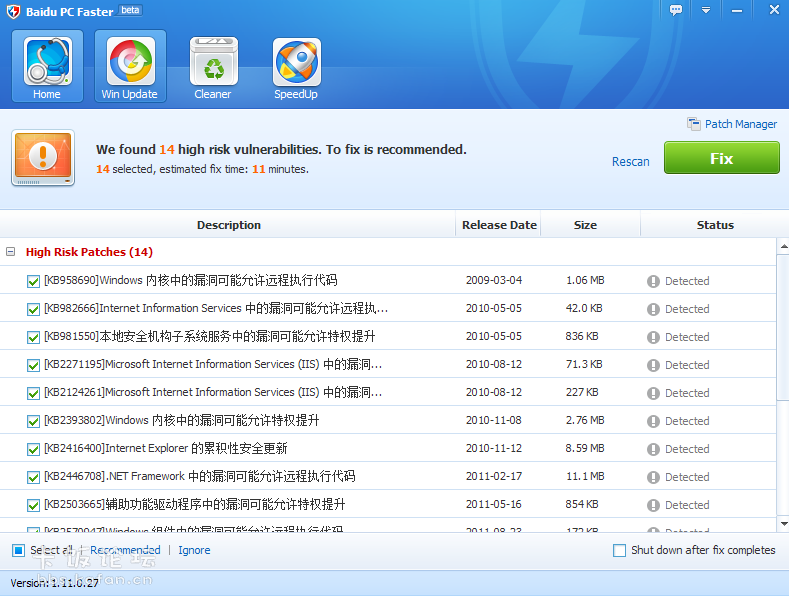Sort by Status column header
789x596 pixels.
tap(715, 225)
